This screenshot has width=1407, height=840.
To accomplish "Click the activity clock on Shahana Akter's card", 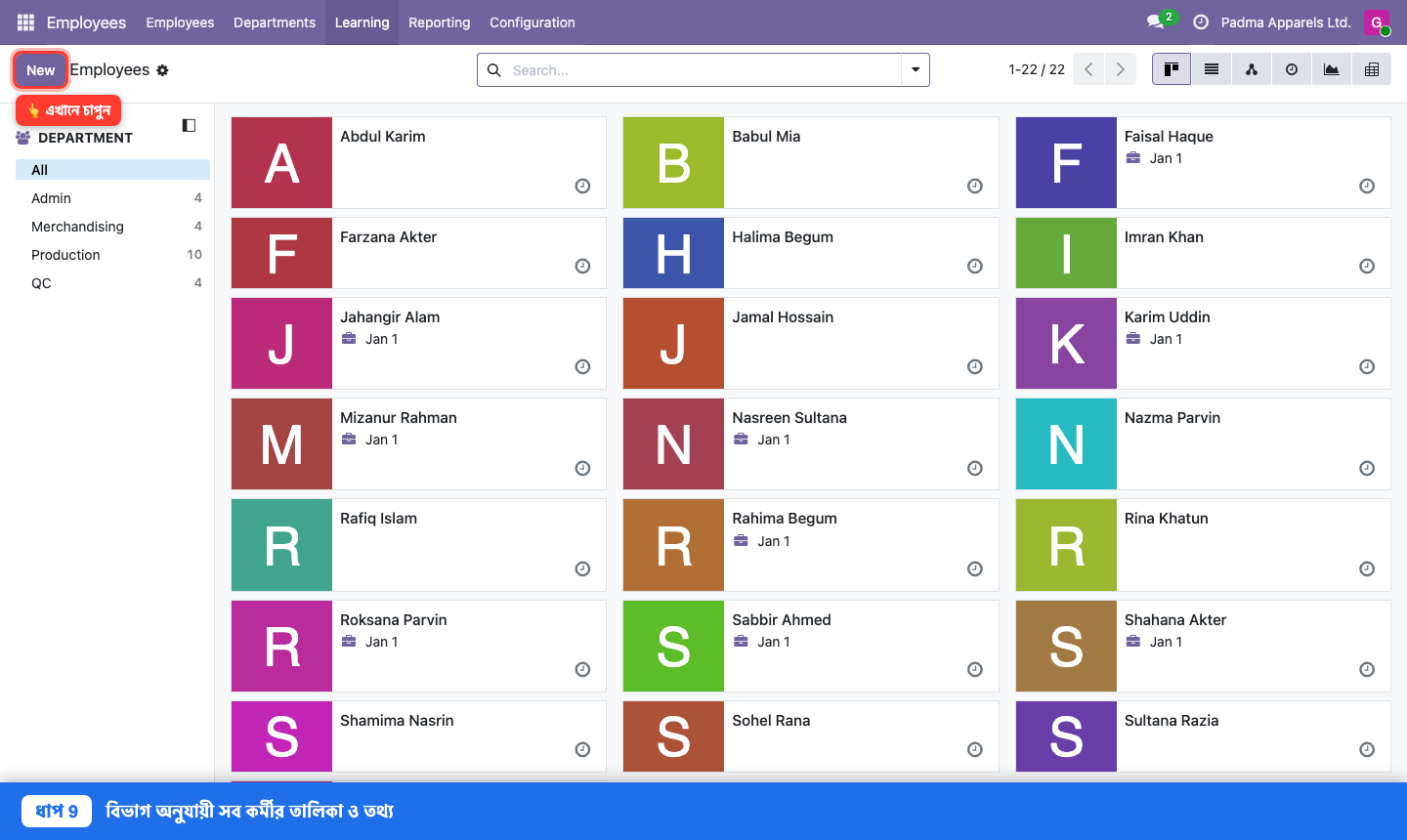I will point(1367,669).
